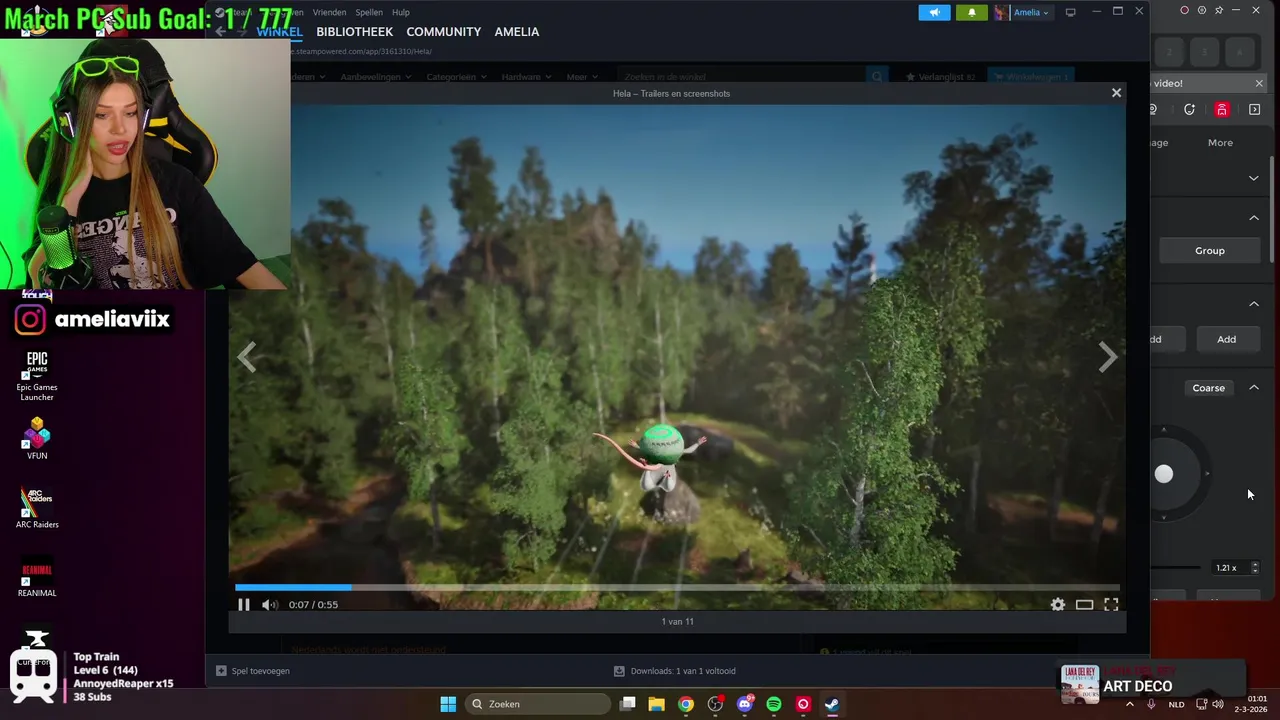Open the COMMUNITY tab
1280x720 pixels.
tap(444, 32)
